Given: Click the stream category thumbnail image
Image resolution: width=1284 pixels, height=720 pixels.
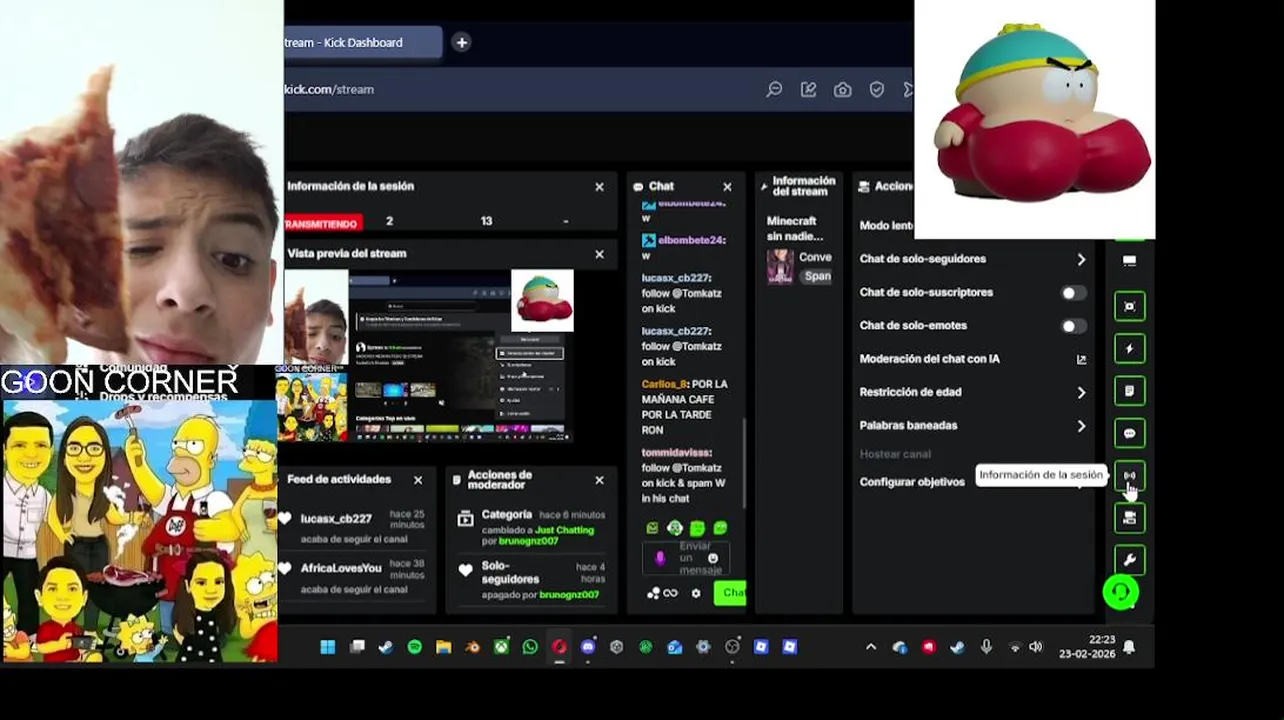Looking at the screenshot, I should point(780,267).
